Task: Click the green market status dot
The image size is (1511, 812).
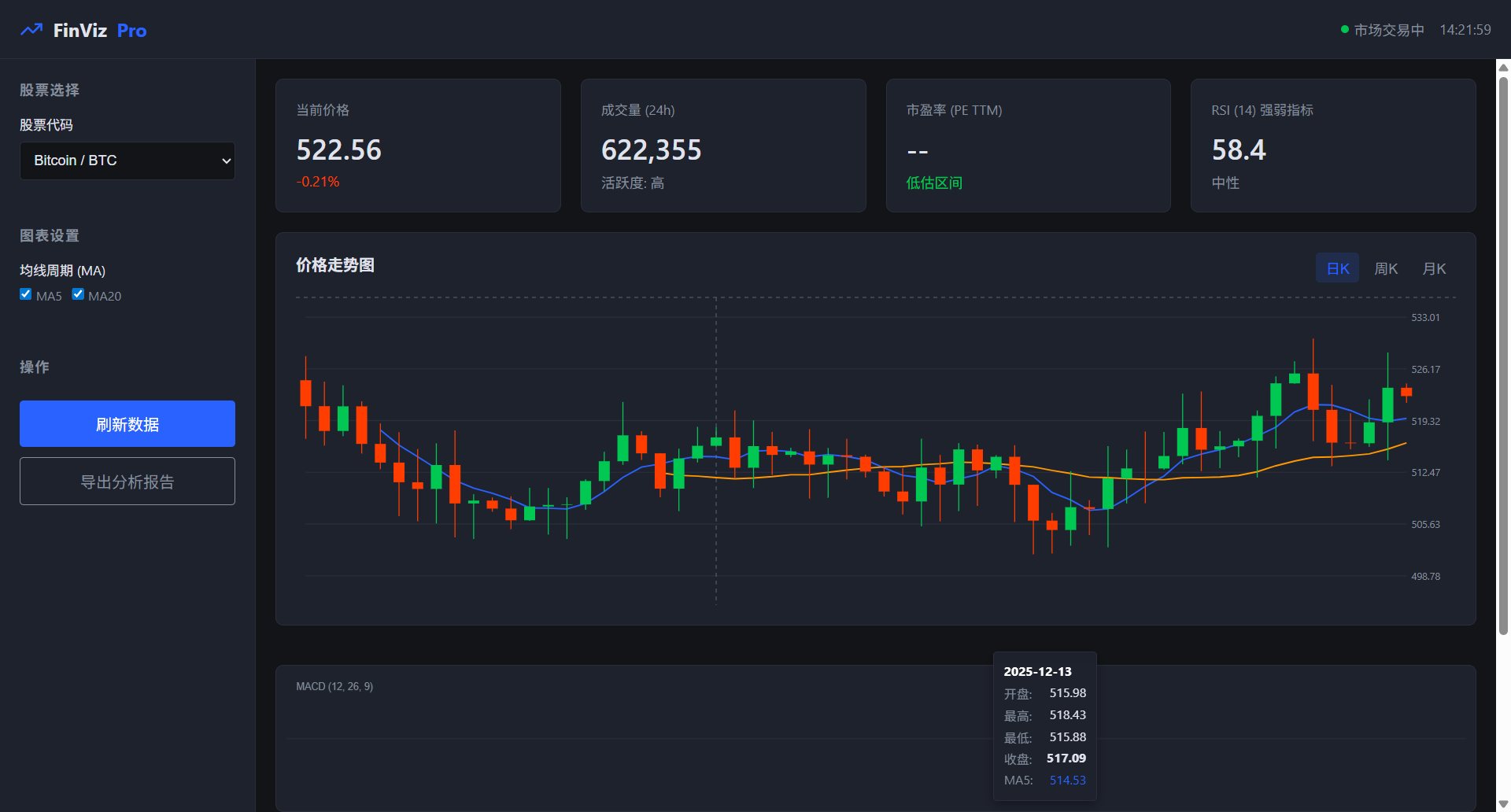Action: click(1344, 30)
